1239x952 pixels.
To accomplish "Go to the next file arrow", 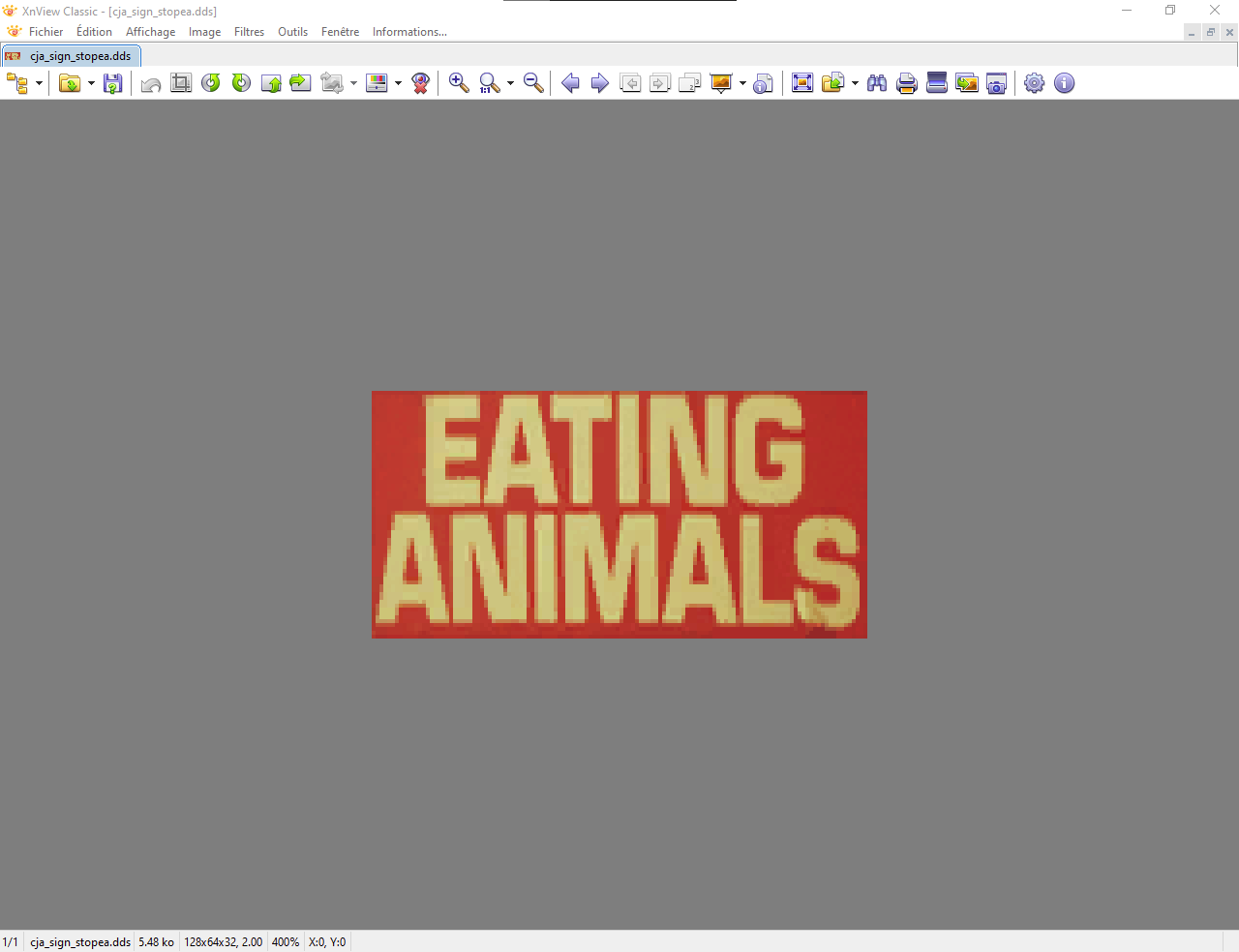I will [x=600, y=83].
